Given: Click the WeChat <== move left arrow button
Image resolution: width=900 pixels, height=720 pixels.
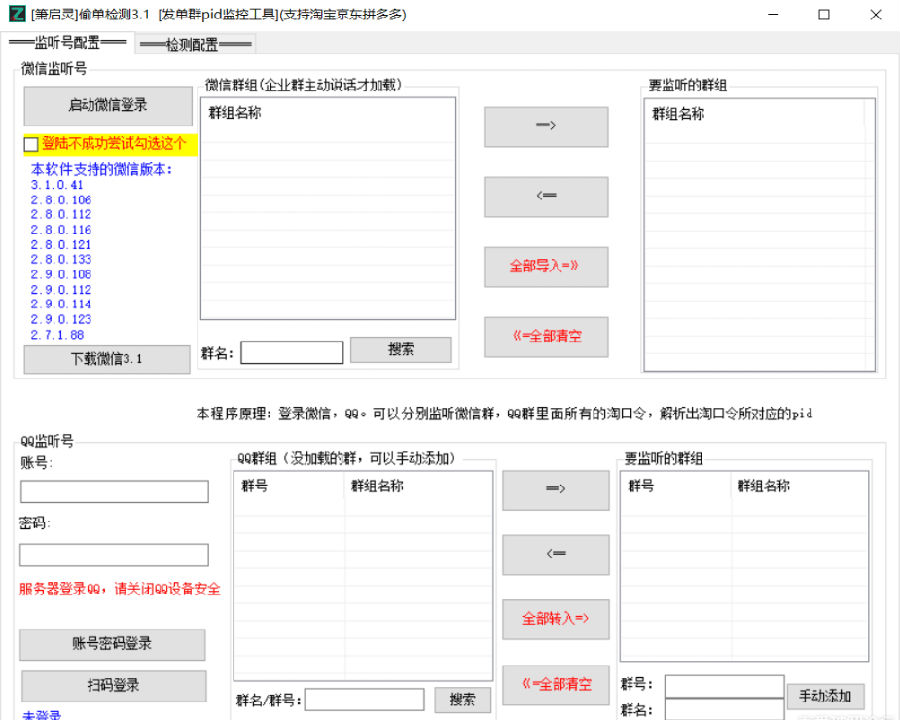Looking at the screenshot, I should pyautogui.click(x=546, y=196).
